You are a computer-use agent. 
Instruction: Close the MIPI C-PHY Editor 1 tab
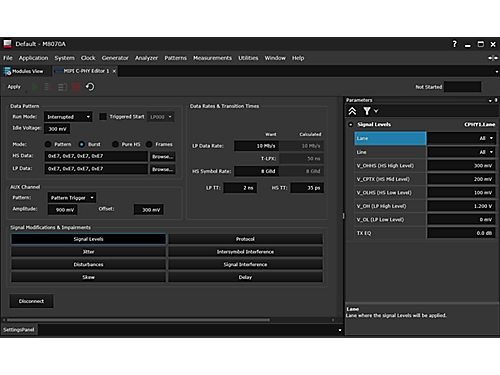click(114, 71)
